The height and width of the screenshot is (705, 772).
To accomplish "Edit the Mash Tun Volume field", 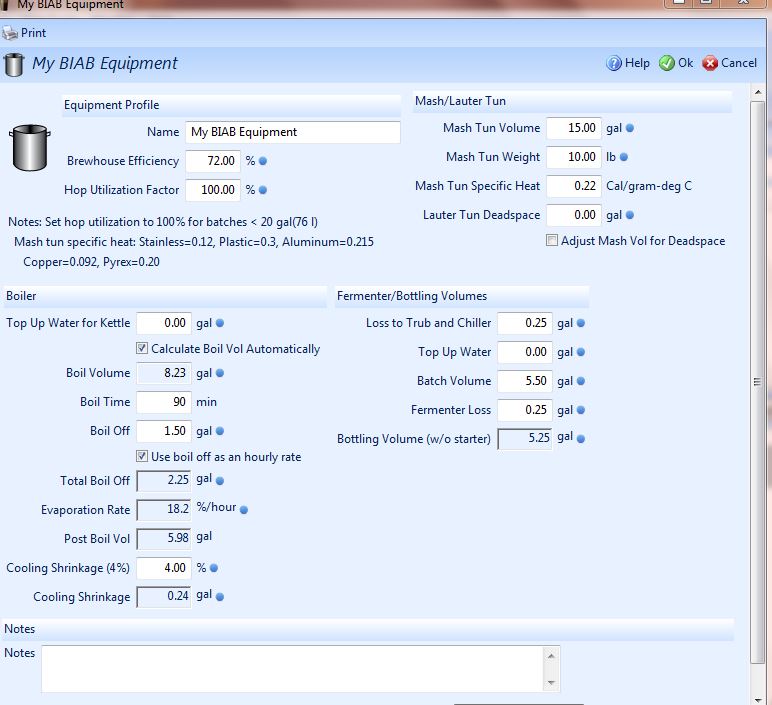I will 574,128.
